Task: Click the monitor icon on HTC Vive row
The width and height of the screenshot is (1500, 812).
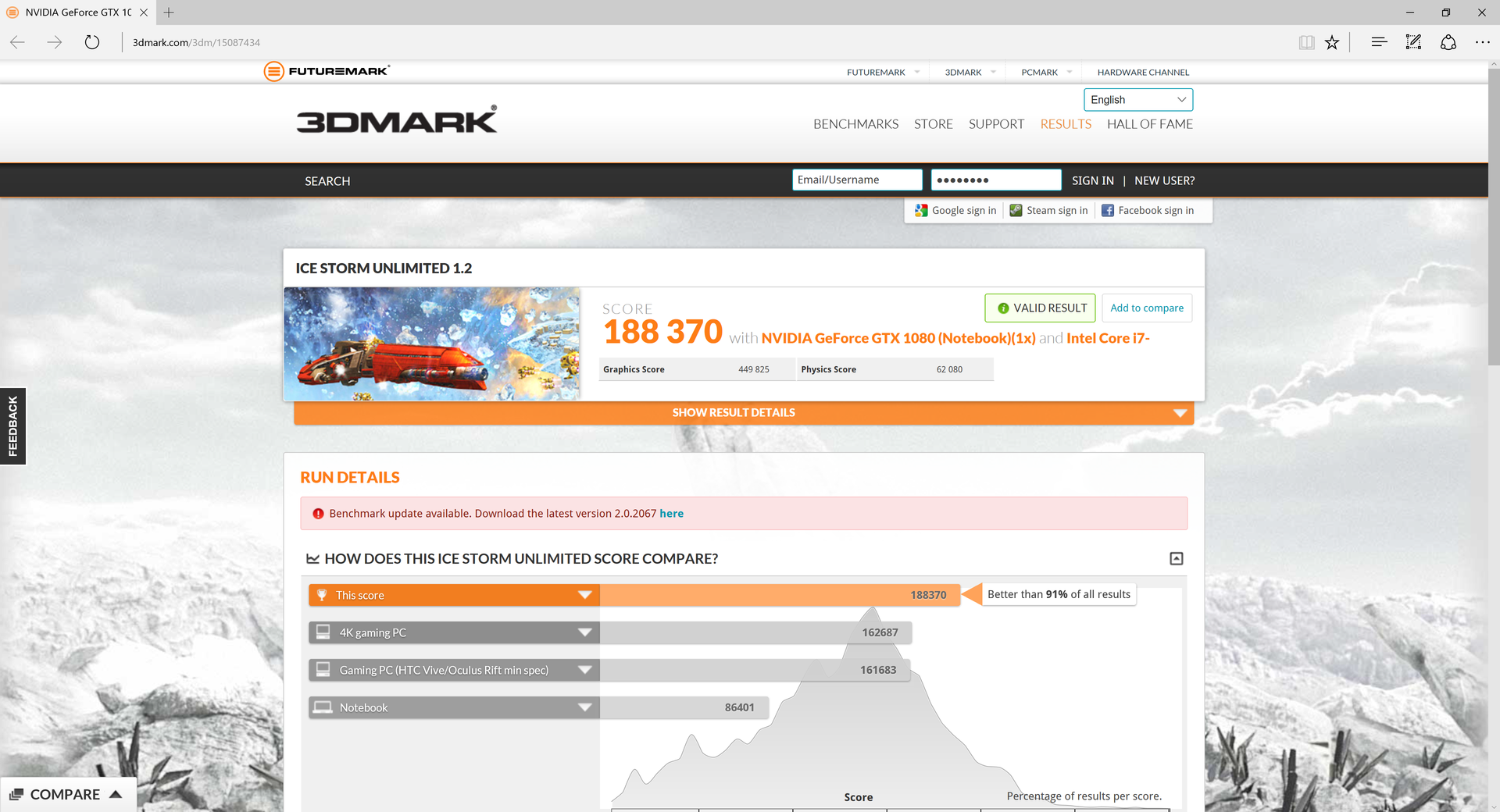Action: click(x=323, y=669)
